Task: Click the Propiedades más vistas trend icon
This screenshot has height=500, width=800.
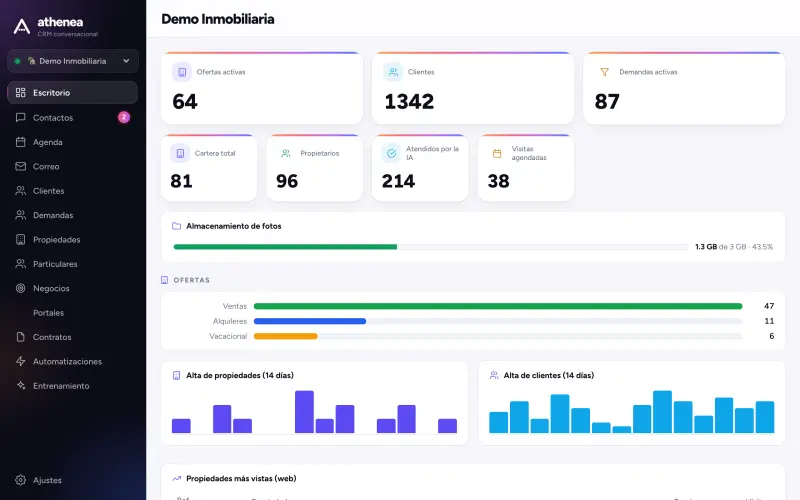Action: [177, 479]
